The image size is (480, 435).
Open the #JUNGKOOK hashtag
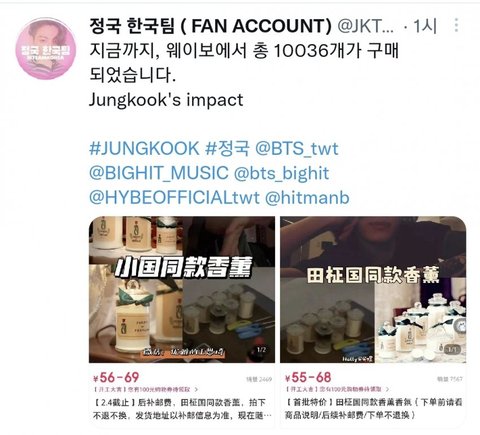(144, 148)
